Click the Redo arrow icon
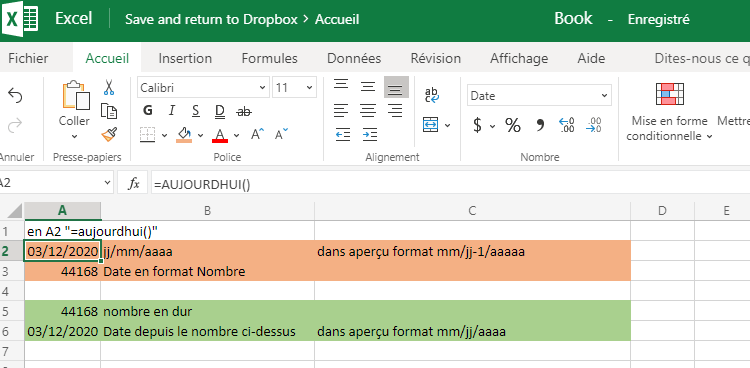750x368 pixels. (15, 126)
